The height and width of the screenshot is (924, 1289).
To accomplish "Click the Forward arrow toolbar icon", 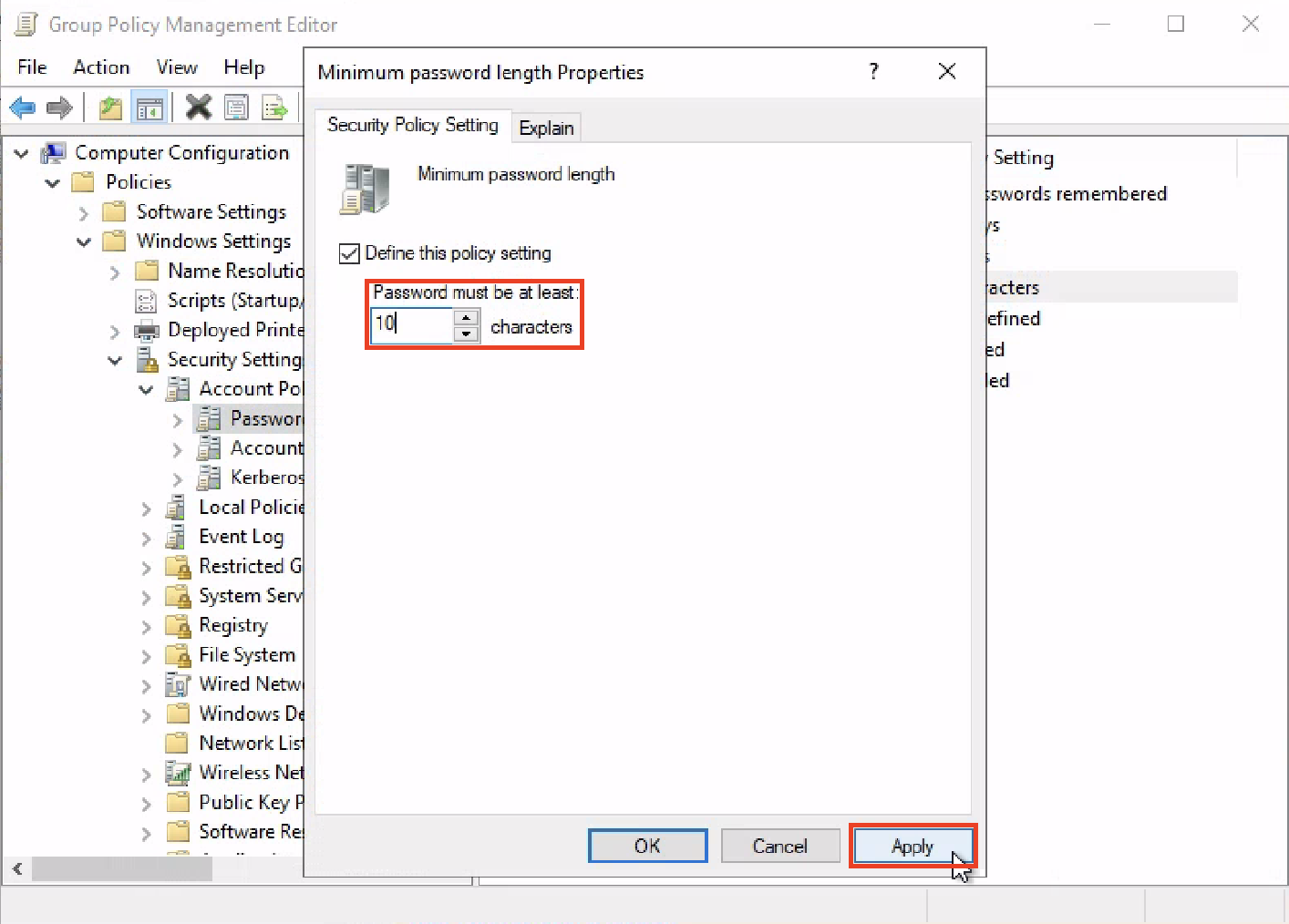I will (59, 108).
